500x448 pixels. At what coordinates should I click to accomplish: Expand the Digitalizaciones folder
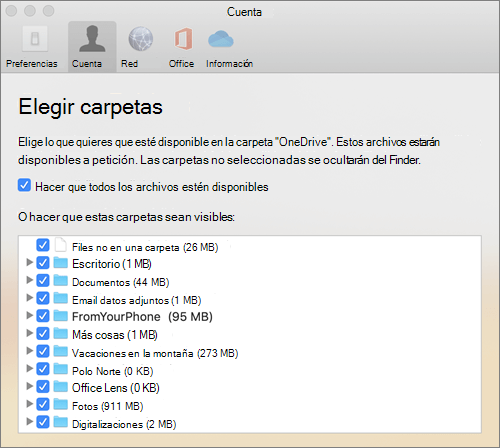click(x=30, y=421)
